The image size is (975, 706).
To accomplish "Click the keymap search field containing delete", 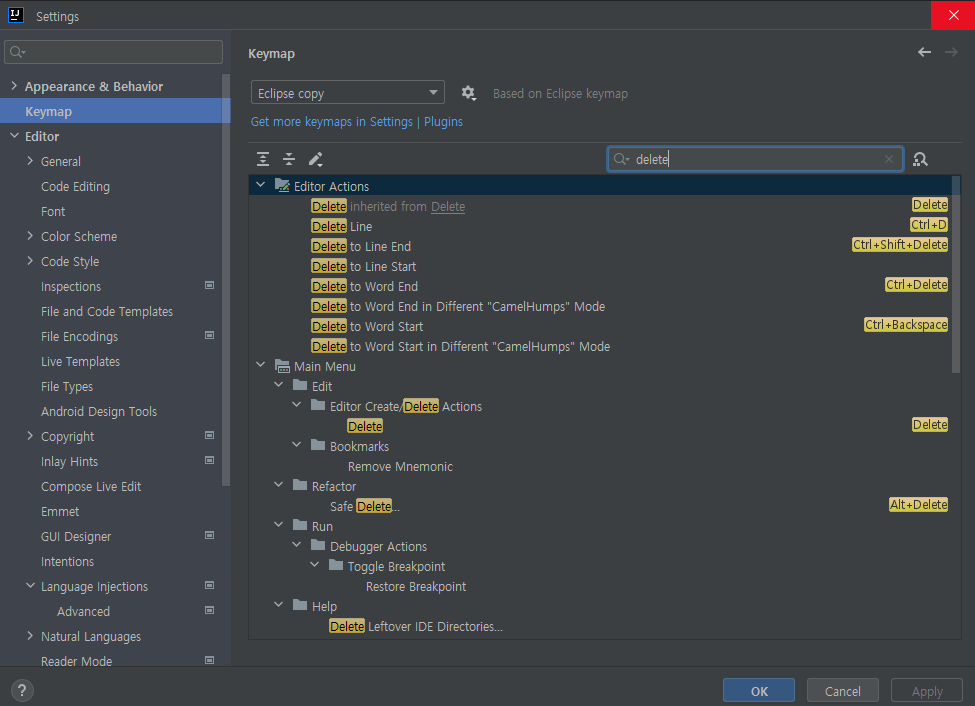I will tap(755, 159).
